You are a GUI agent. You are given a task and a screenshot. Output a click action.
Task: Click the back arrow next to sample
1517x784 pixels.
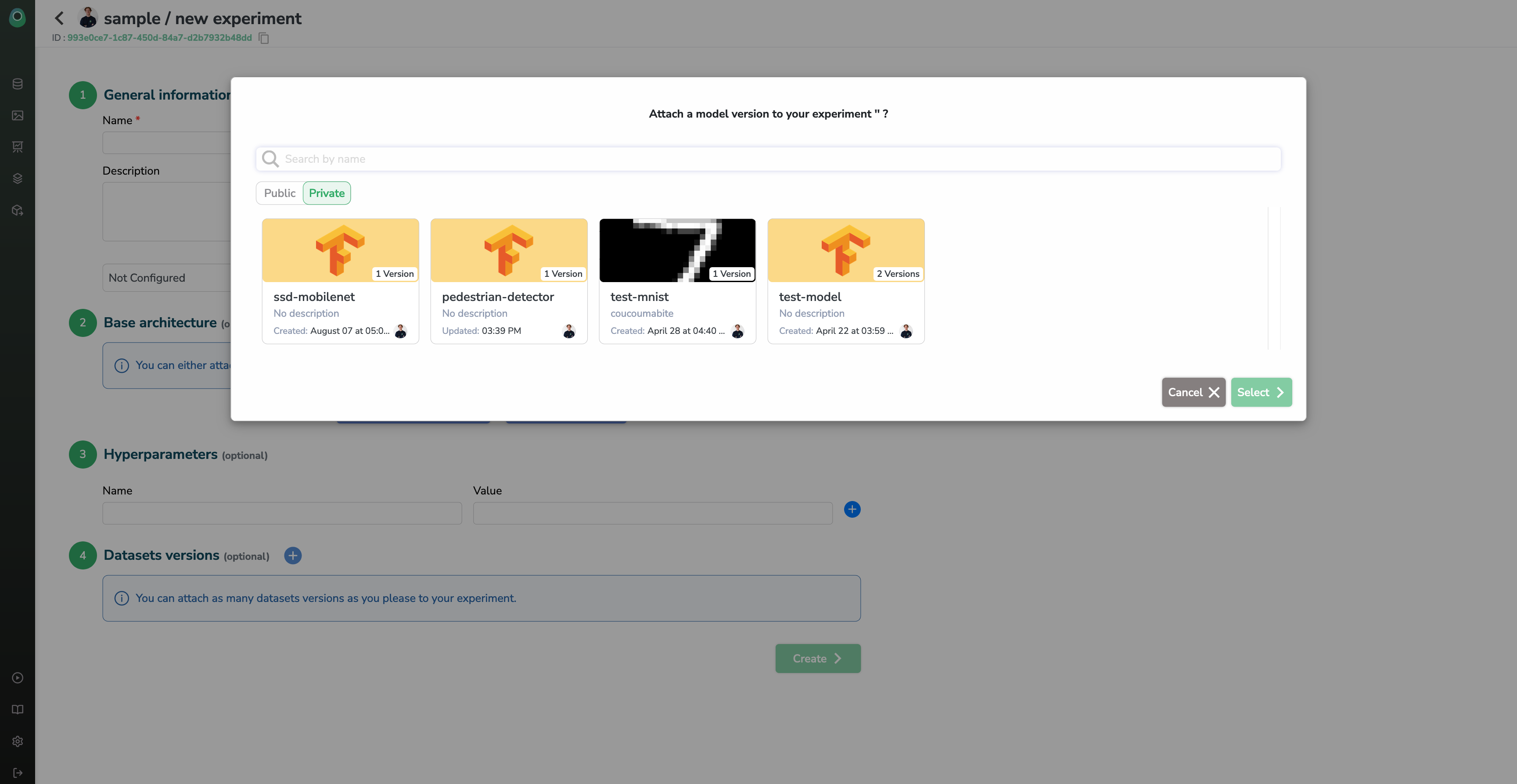[59, 18]
